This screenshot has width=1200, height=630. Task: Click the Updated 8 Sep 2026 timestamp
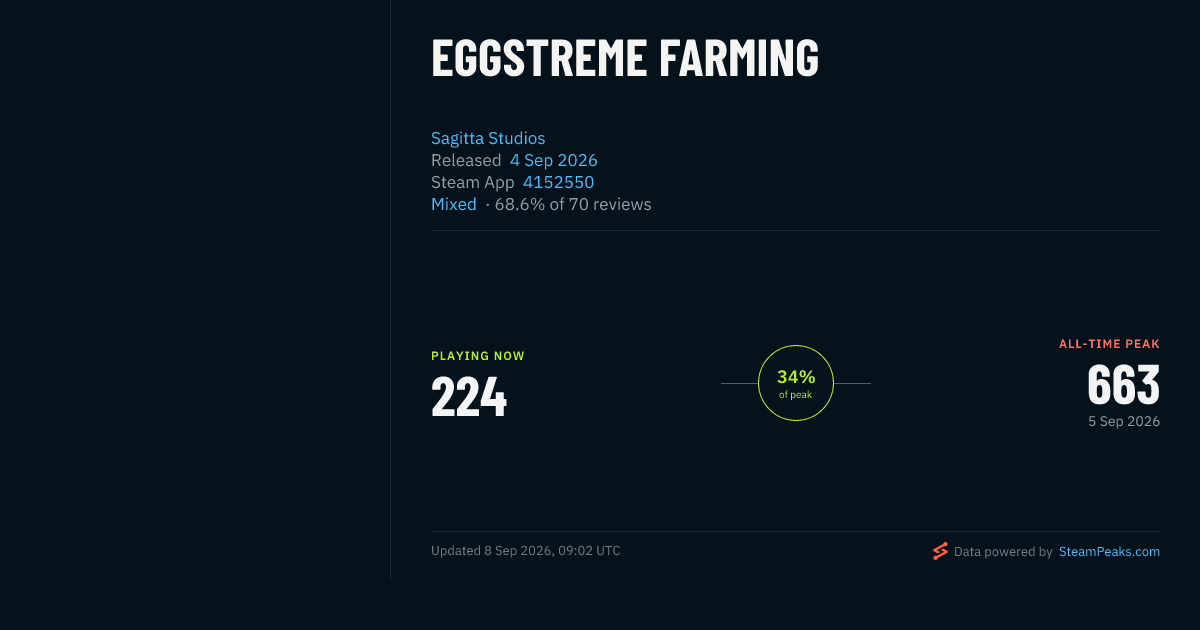[x=526, y=551]
